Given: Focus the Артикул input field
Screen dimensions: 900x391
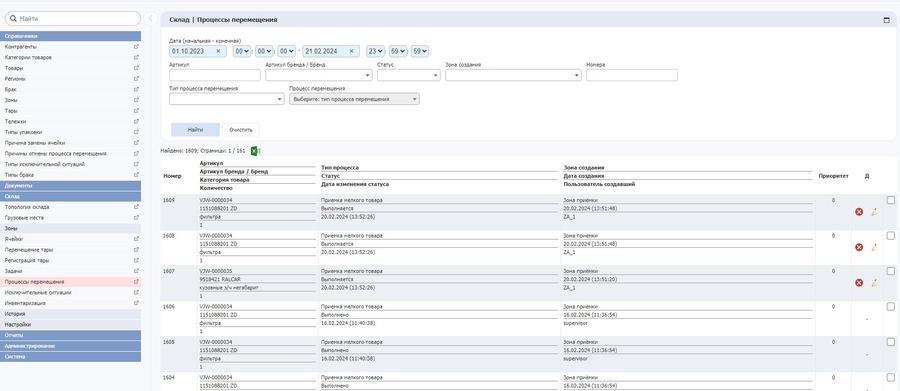Looking at the screenshot, I should pos(215,75).
